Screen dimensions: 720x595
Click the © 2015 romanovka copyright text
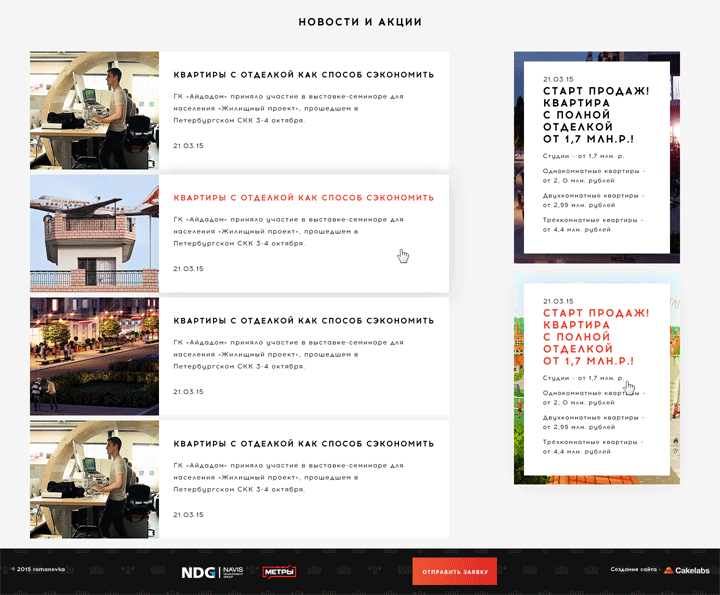(38, 570)
